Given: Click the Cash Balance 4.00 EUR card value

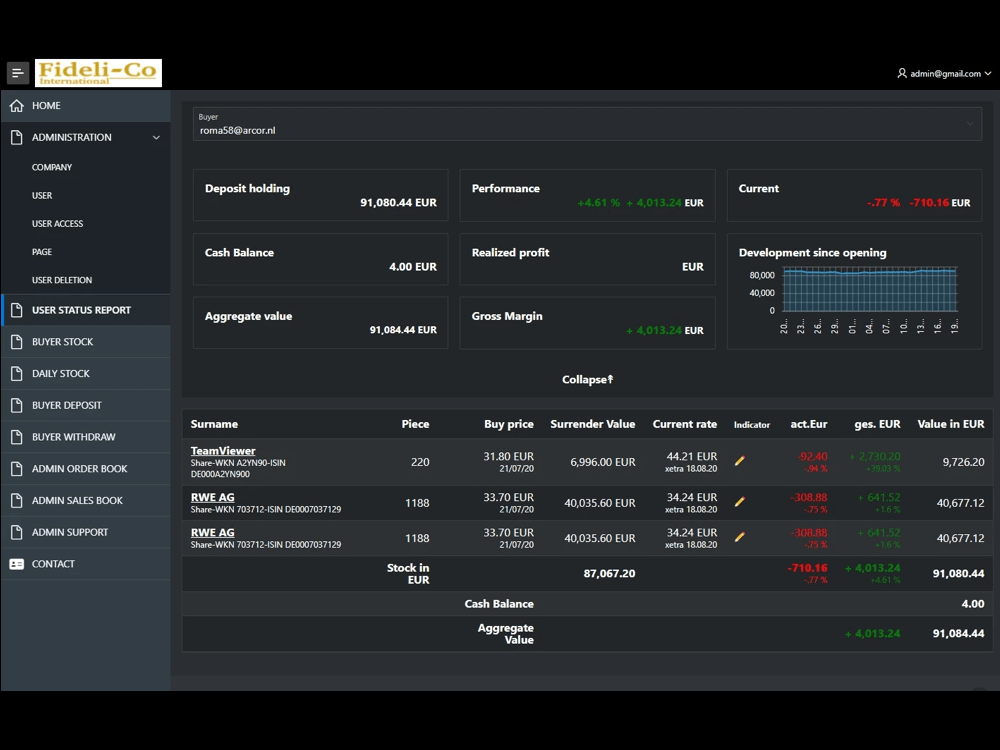Looking at the screenshot, I should [413, 267].
